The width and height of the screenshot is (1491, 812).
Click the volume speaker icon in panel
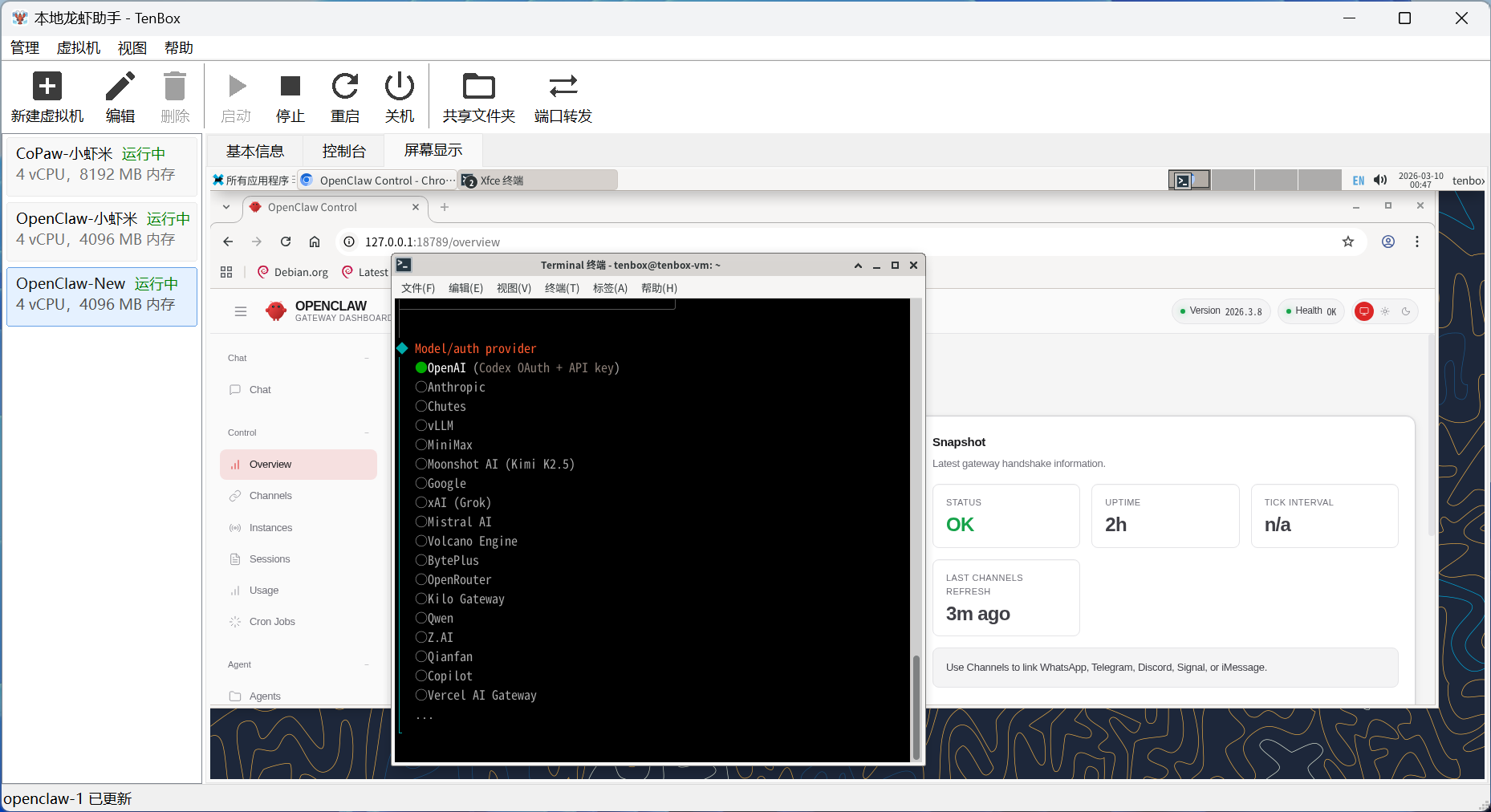click(1380, 180)
